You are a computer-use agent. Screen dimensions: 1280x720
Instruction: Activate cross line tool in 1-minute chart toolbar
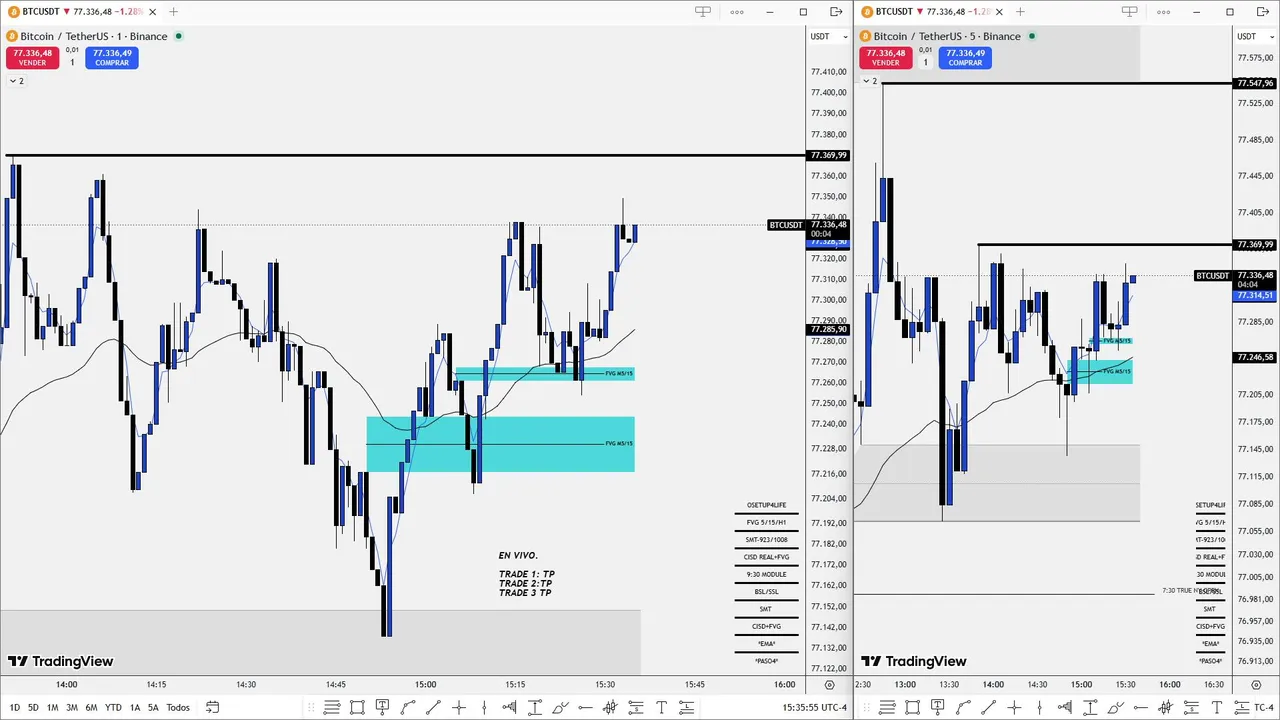(459, 707)
